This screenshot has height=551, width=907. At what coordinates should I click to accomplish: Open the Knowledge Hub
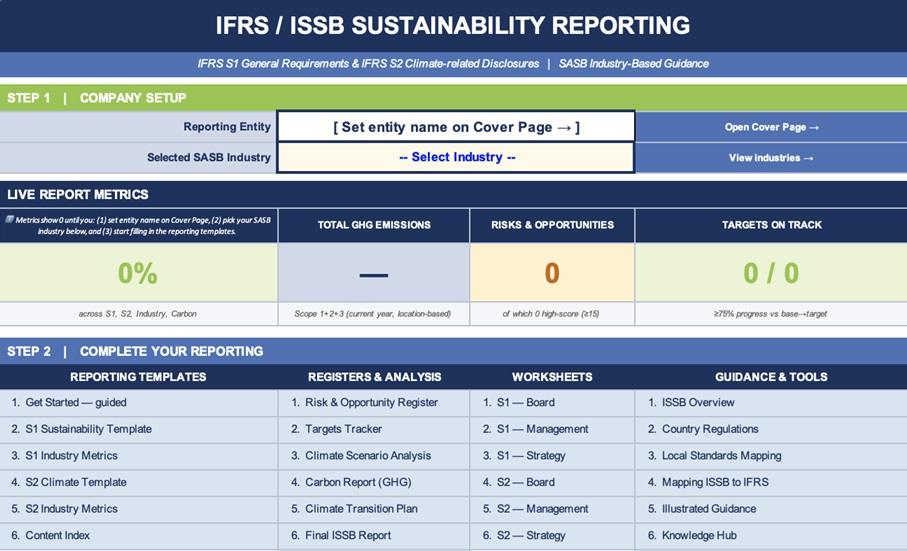(771, 535)
